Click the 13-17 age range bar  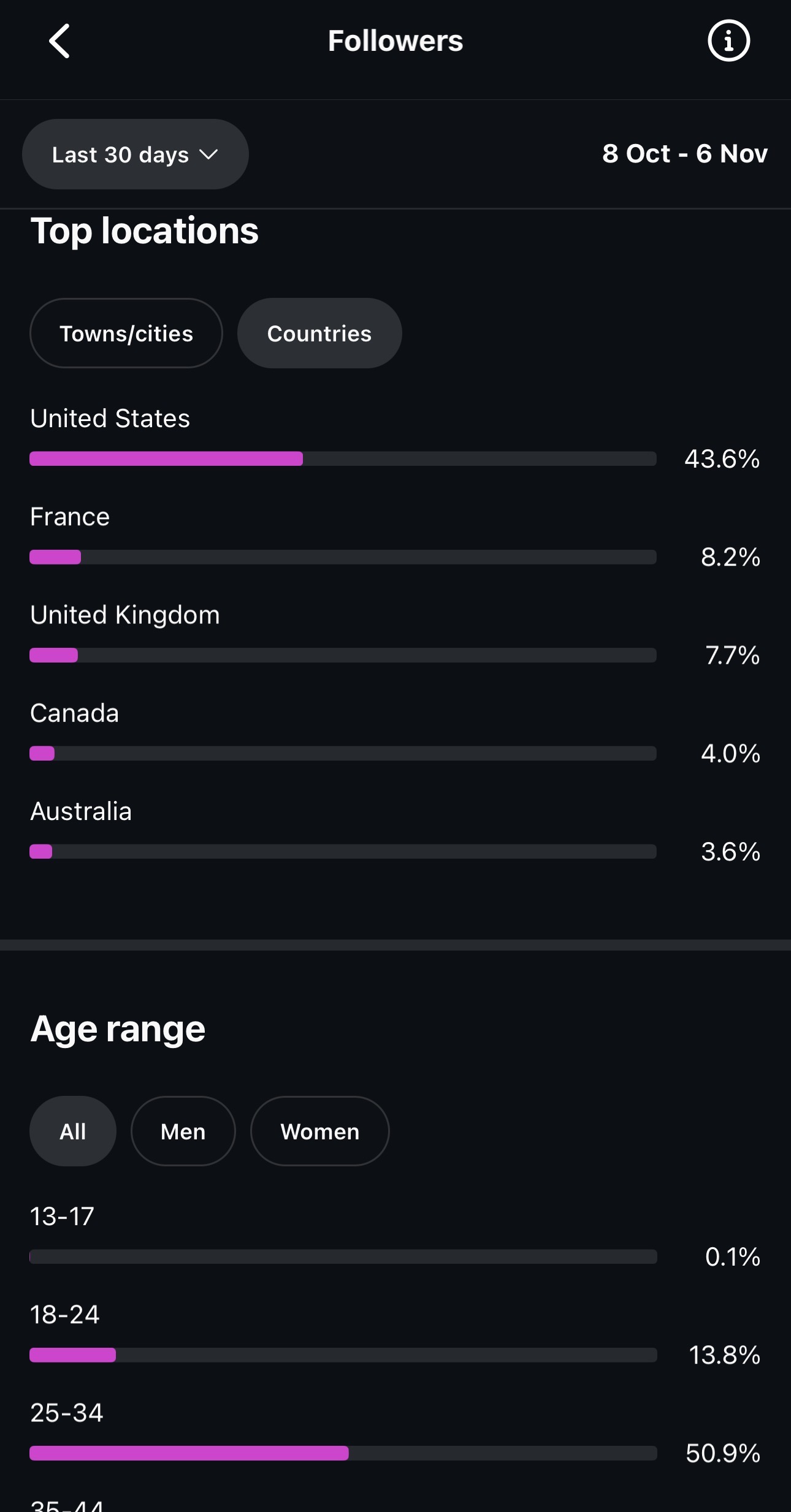(x=343, y=1257)
